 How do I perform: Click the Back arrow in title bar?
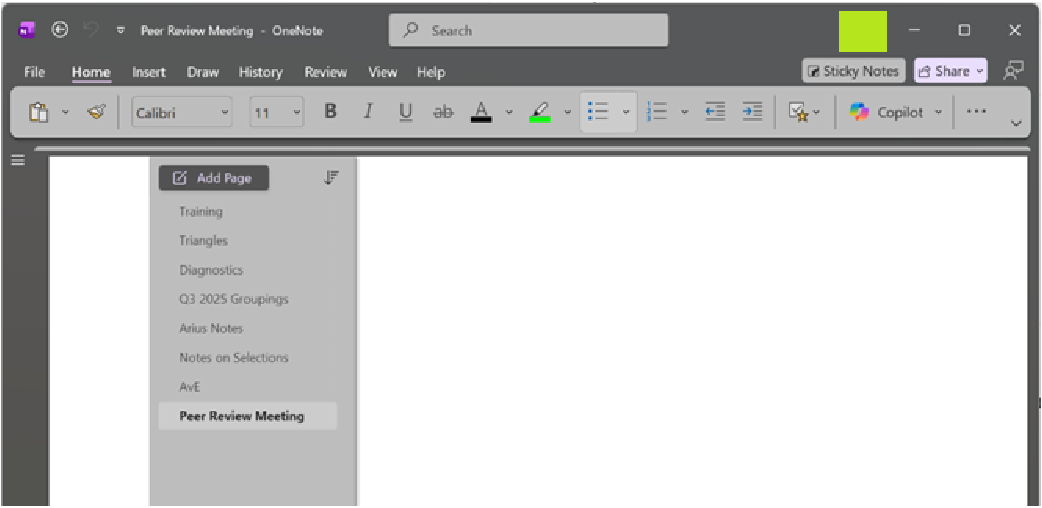[x=60, y=30]
